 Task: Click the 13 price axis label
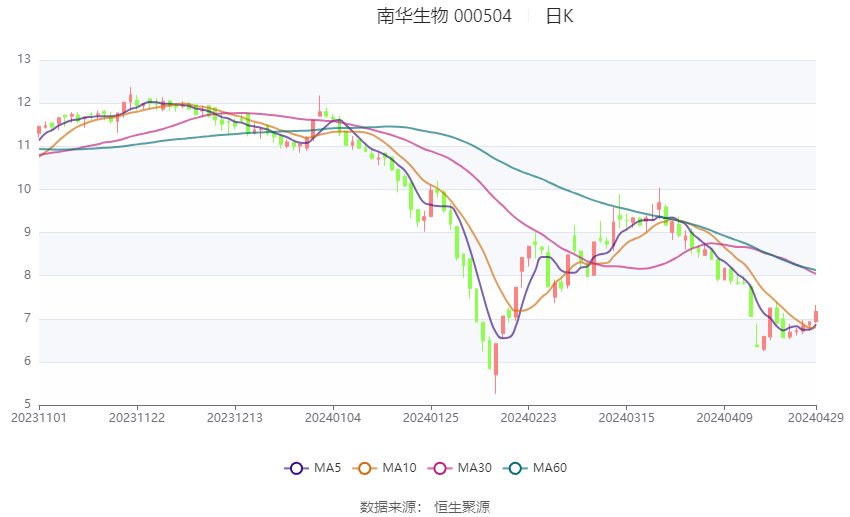[x=24, y=59]
